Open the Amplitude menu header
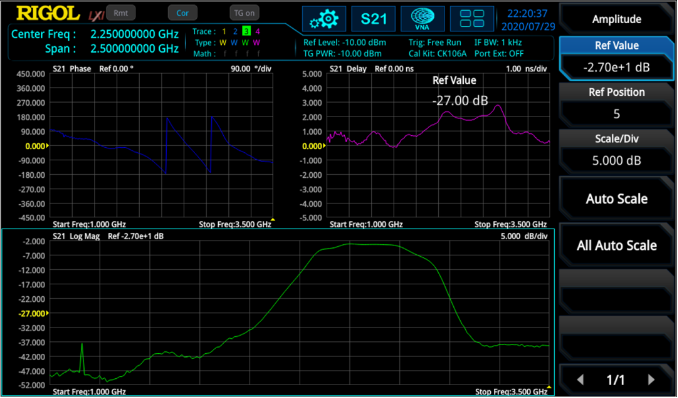678x398 pixels. click(617, 19)
